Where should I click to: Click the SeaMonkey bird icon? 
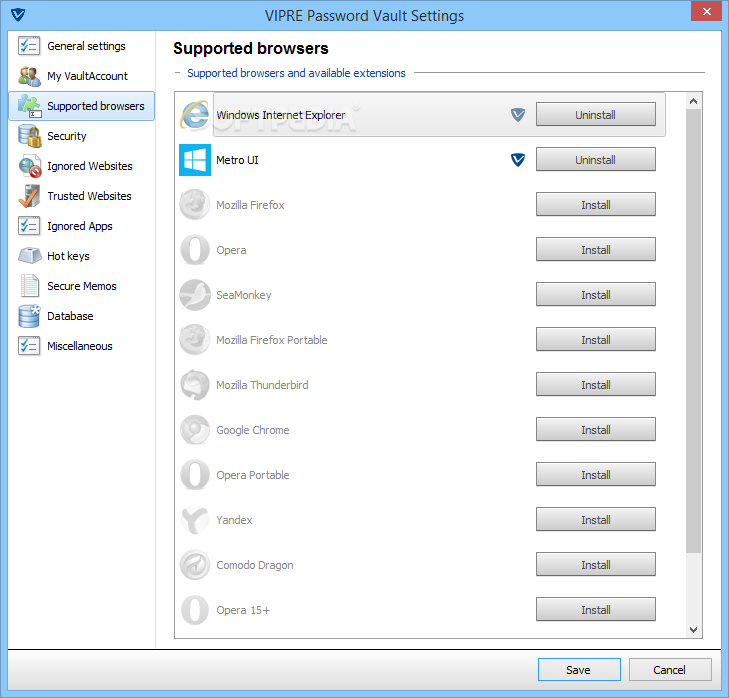pyautogui.click(x=195, y=295)
